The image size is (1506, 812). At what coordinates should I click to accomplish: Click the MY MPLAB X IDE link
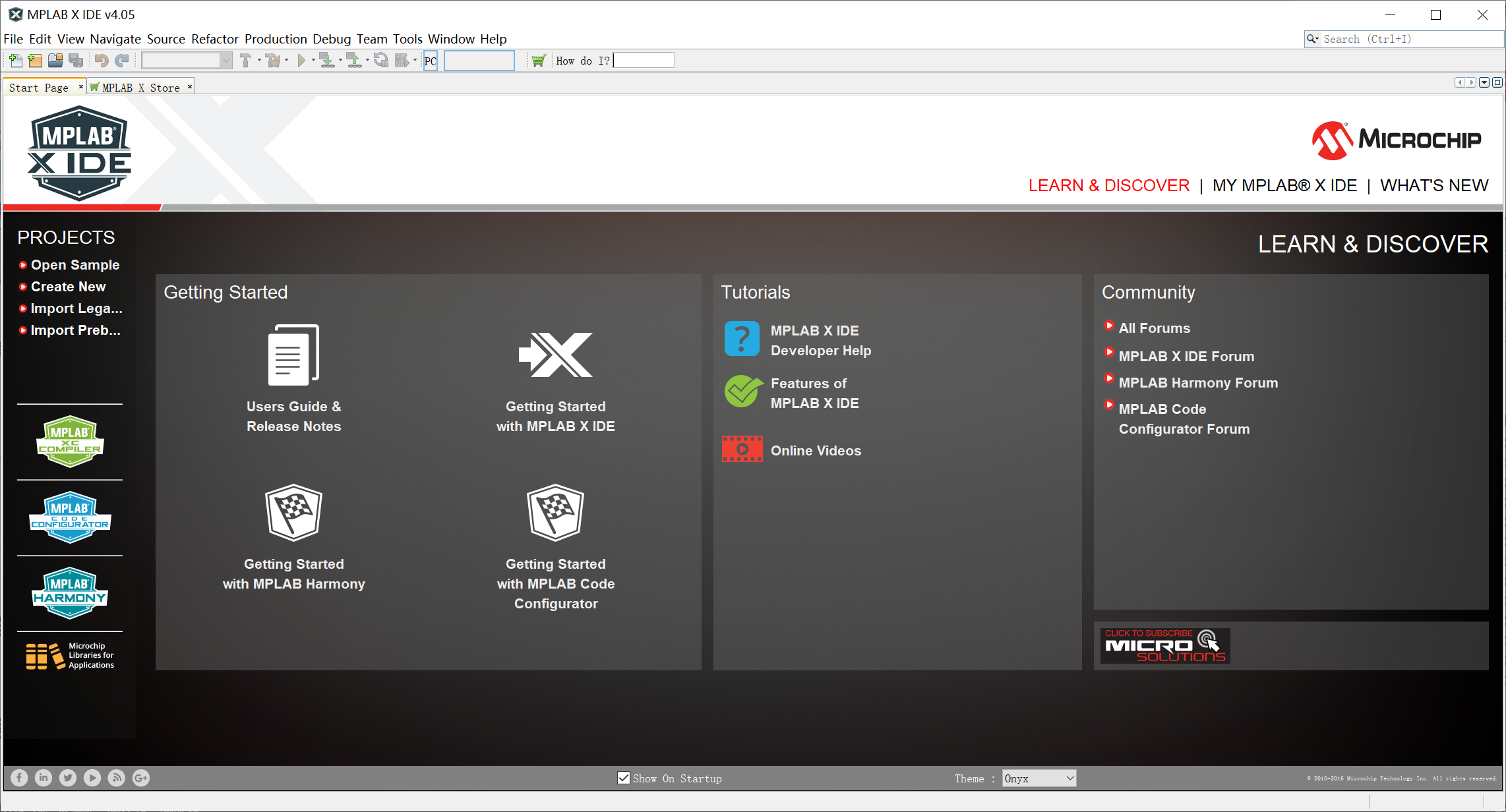pos(1284,186)
